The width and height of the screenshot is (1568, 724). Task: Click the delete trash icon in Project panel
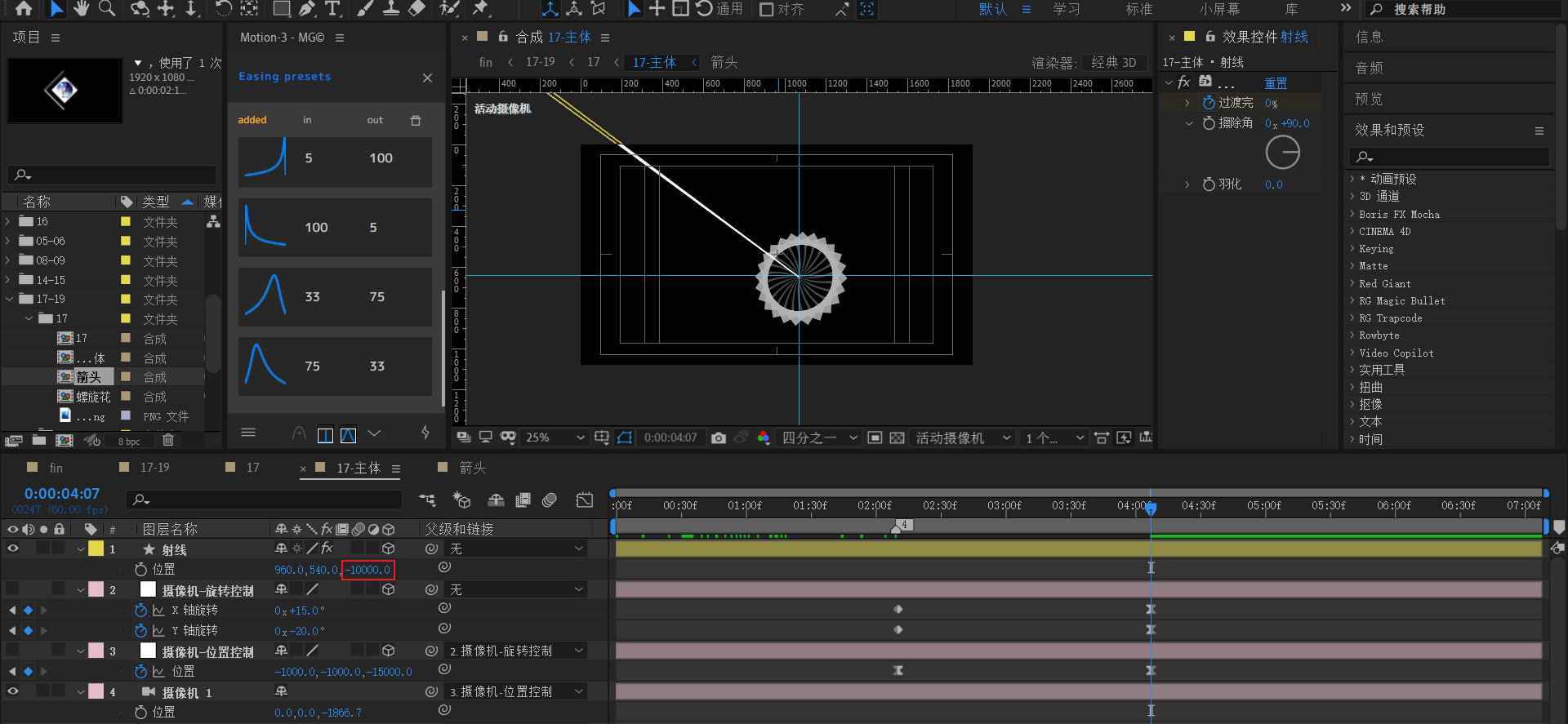(x=168, y=441)
